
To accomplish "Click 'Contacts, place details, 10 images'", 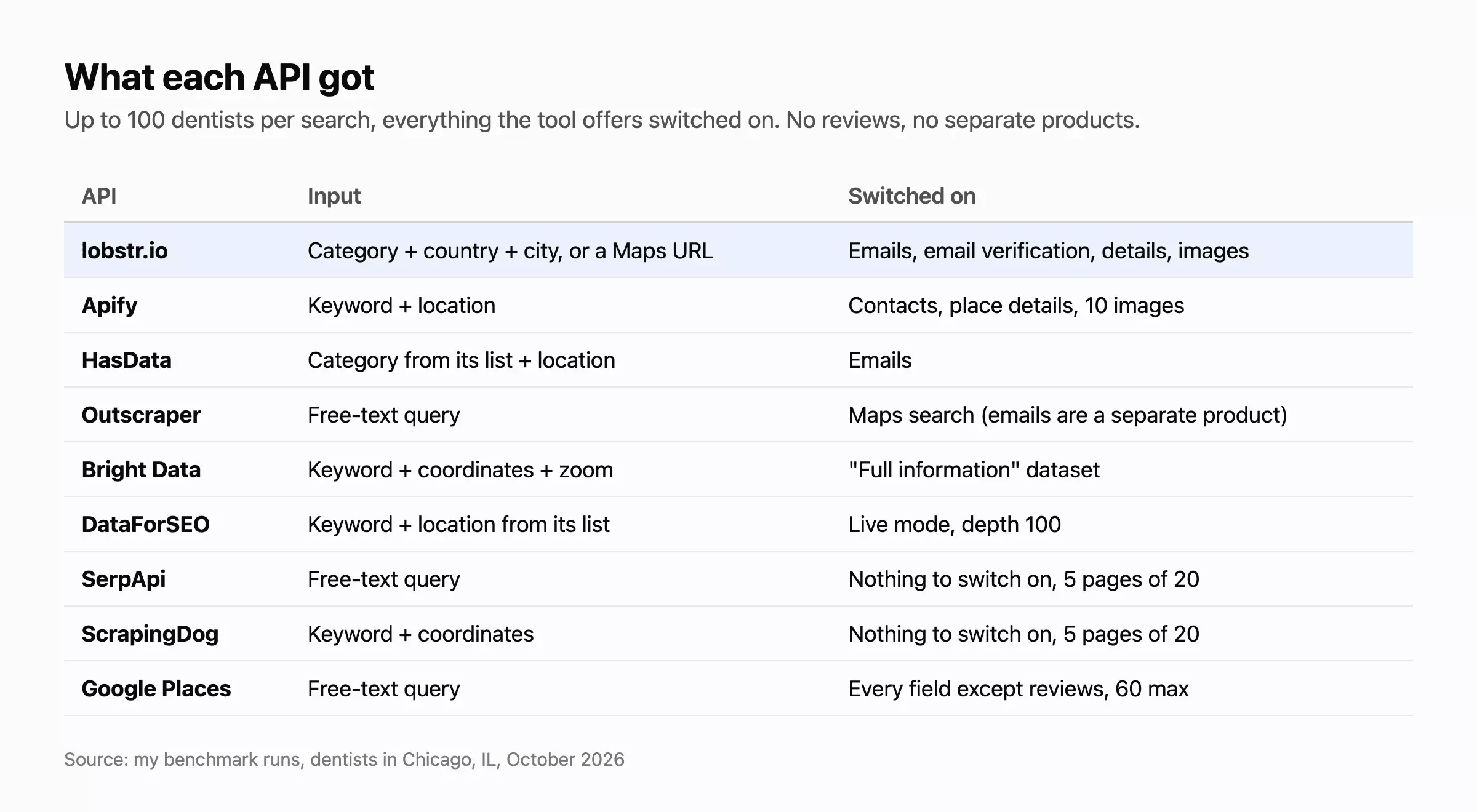I will (1016, 306).
